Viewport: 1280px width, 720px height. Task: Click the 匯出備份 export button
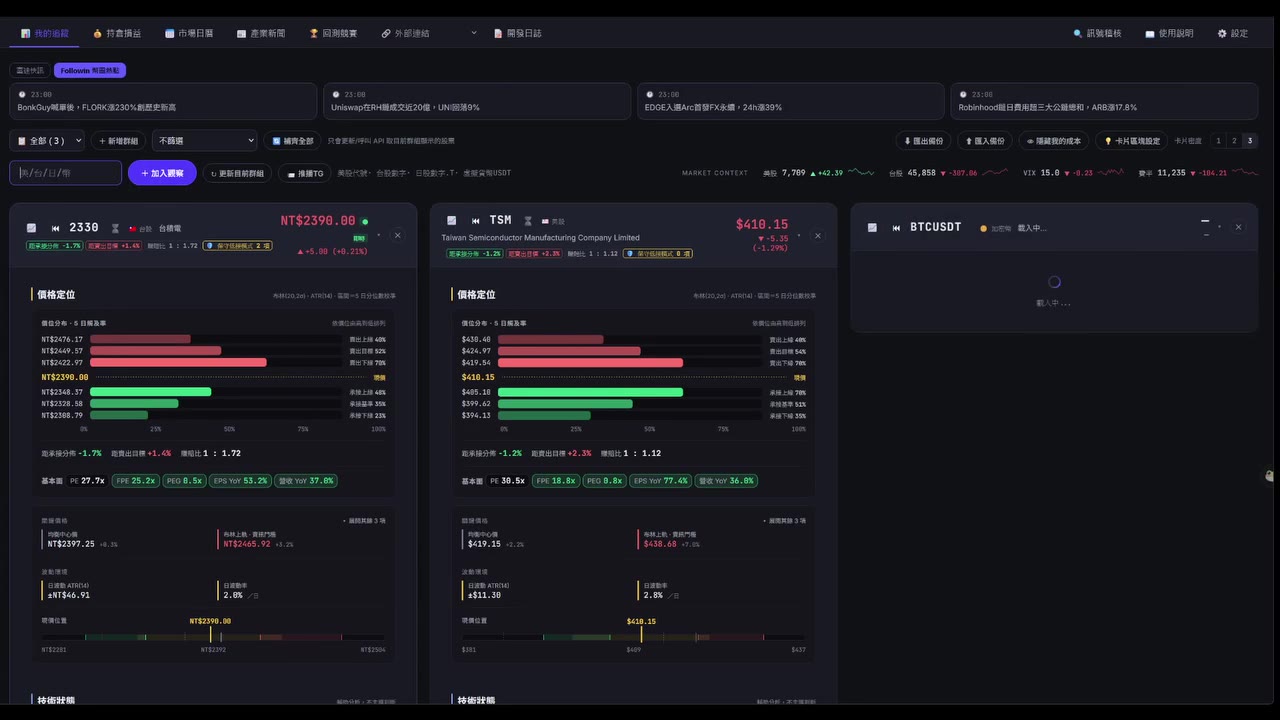click(923, 141)
